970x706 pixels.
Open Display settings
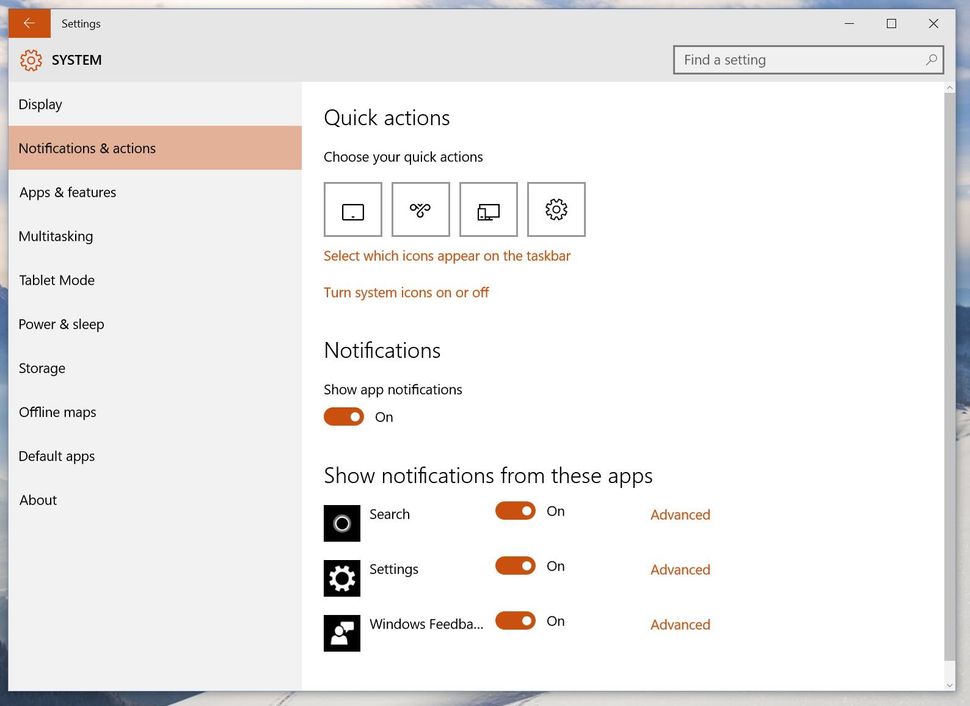tap(40, 104)
